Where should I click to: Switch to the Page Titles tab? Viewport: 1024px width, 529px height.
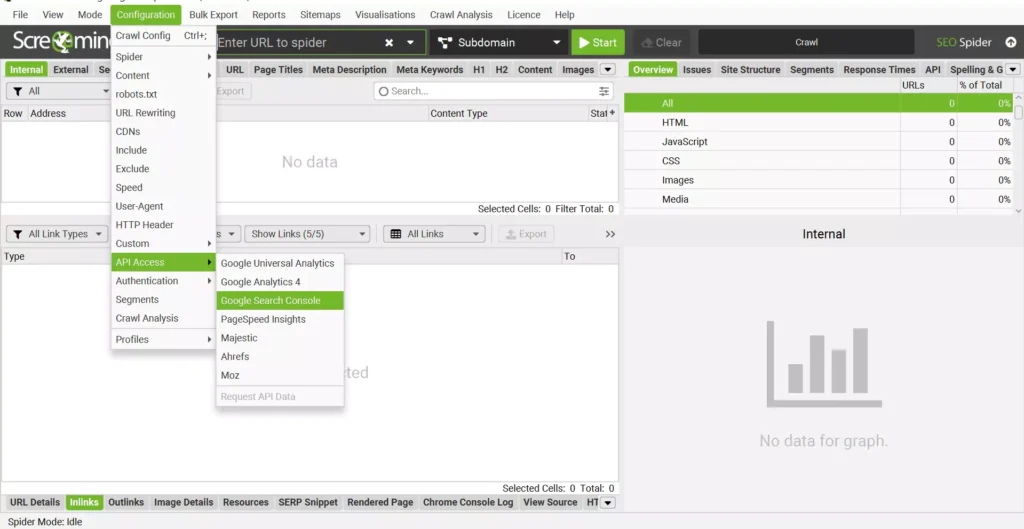tap(278, 69)
